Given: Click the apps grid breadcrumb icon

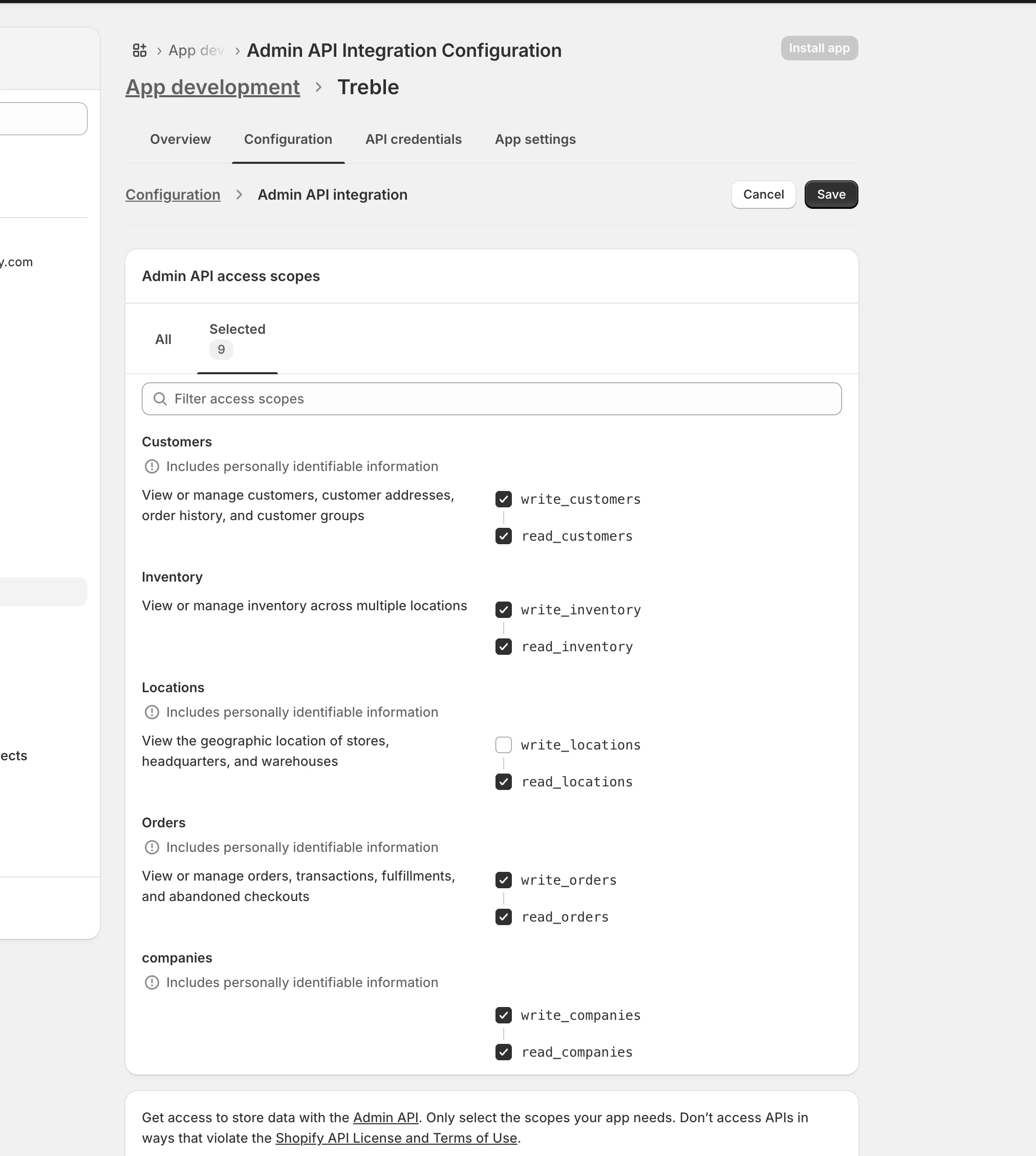Looking at the screenshot, I should click(139, 50).
